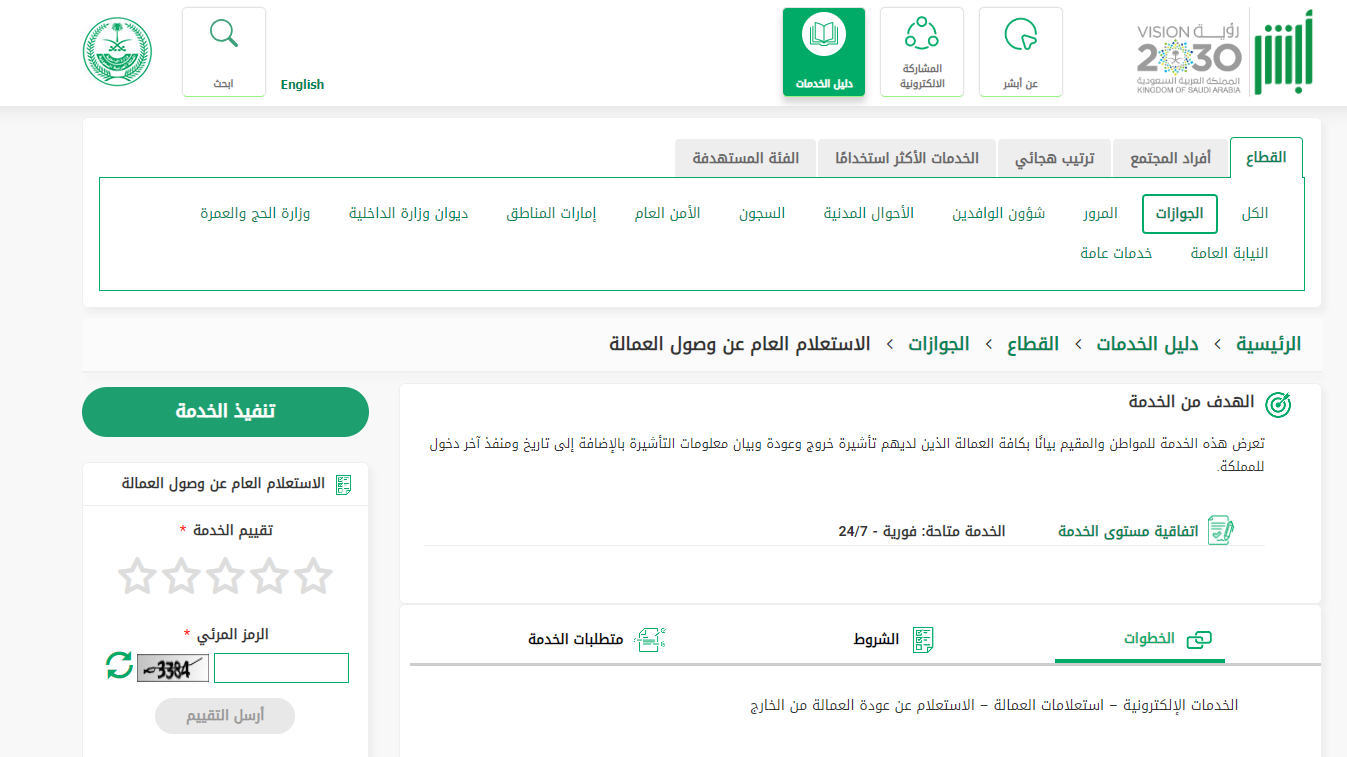Click the الهدف من الخدمة target icon

[x=1278, y=404]
